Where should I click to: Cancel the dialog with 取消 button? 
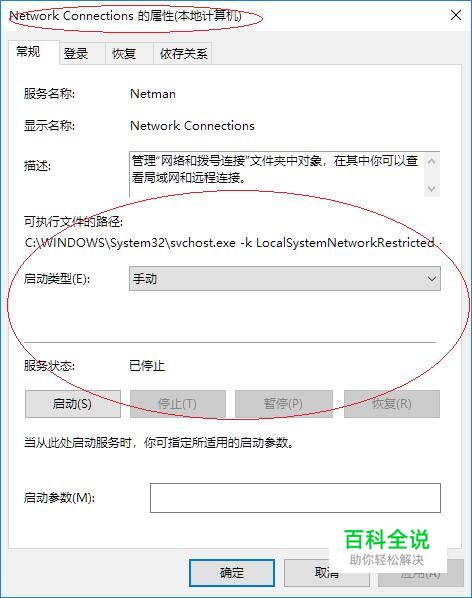coord(326,572)
